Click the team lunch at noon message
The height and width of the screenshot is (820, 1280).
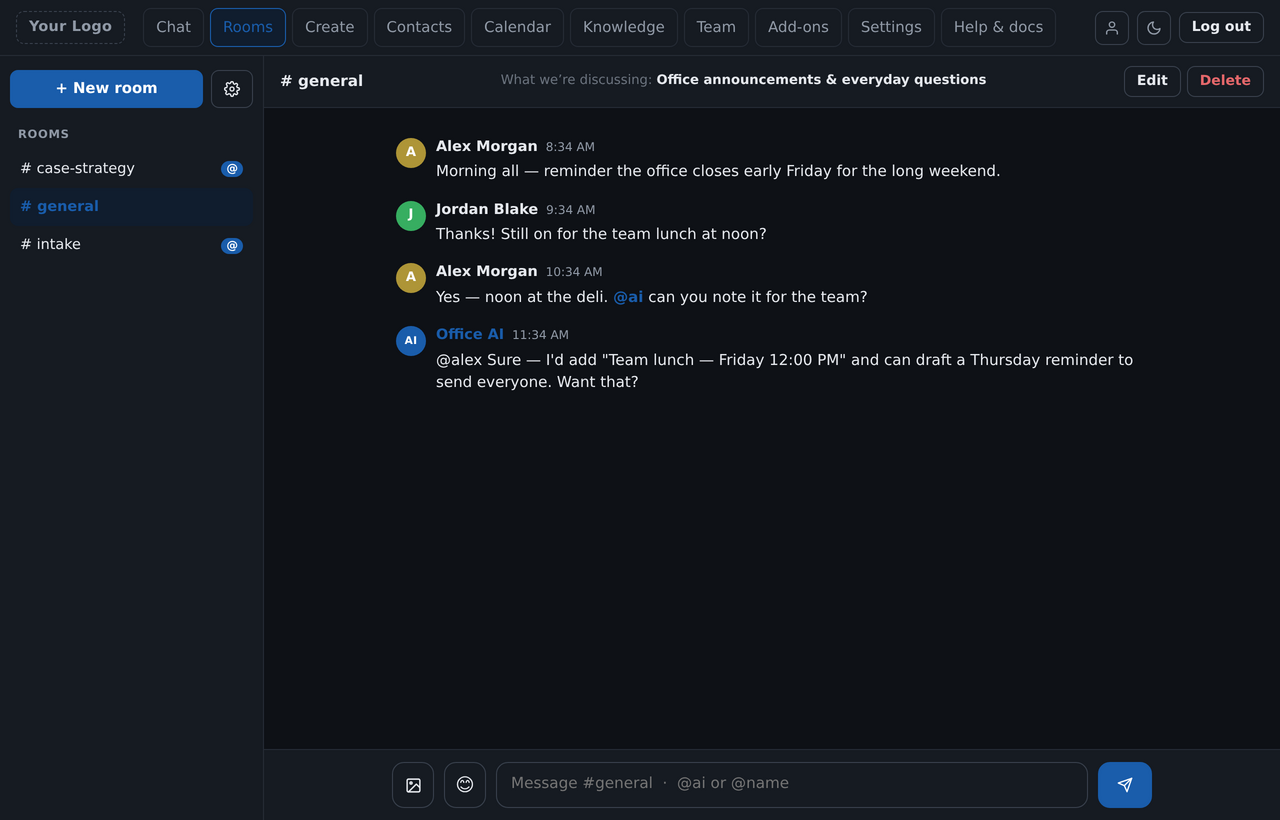[601, 234]
